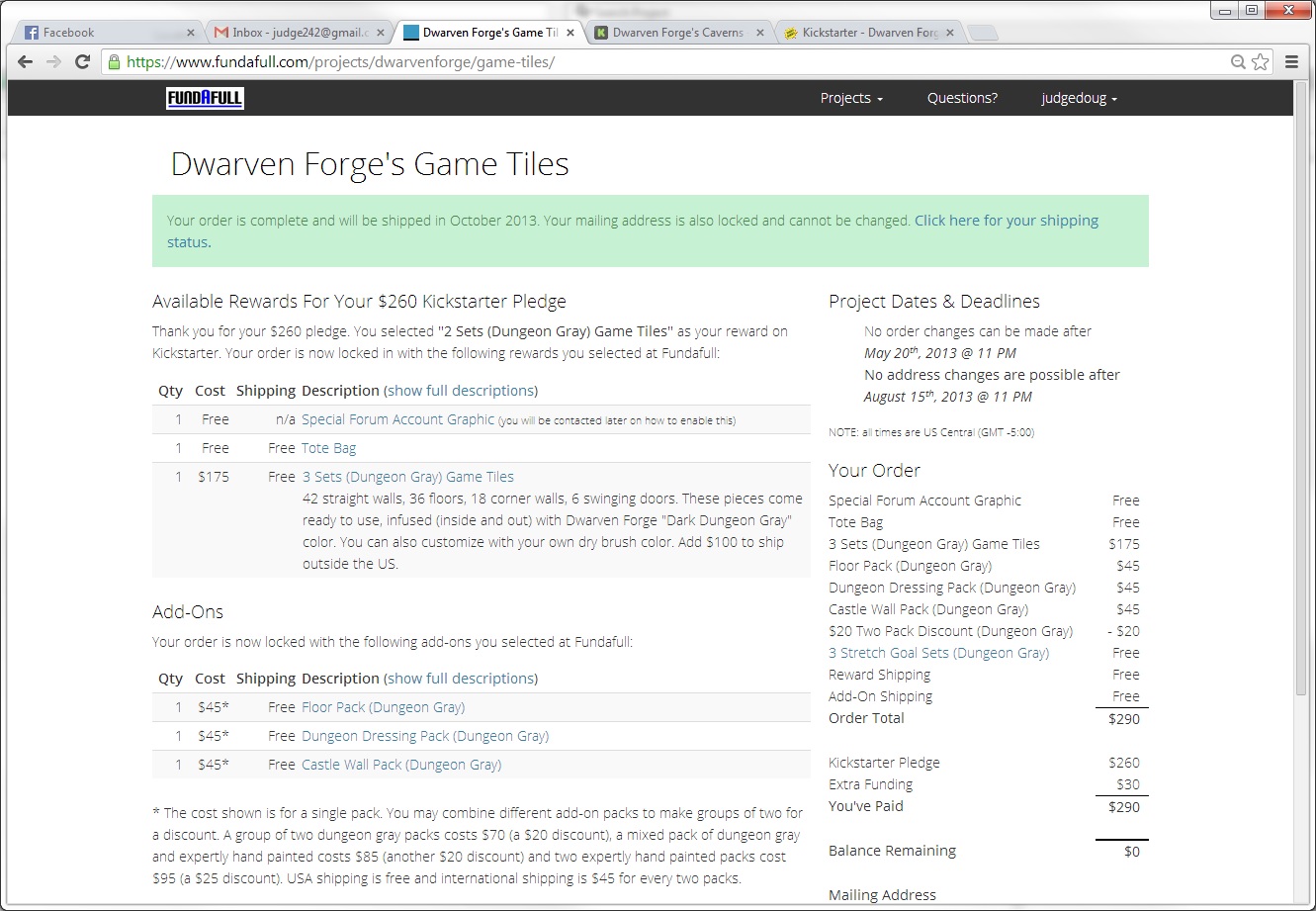1316x911 pixels.
Task: Click the Dwarven Forge's Game Tiles heading
Action: (x=370, y=163)
